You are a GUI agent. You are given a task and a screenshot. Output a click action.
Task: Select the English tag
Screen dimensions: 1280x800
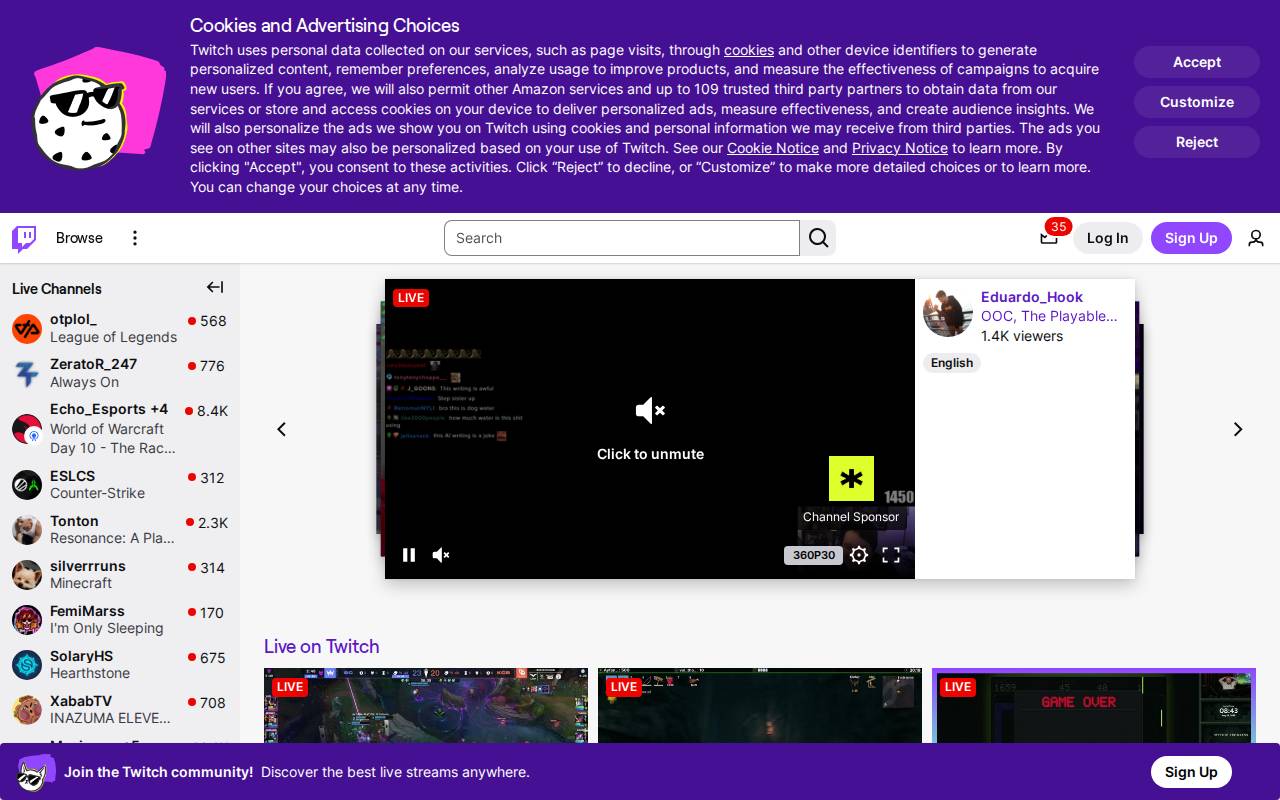coord(952,363)
